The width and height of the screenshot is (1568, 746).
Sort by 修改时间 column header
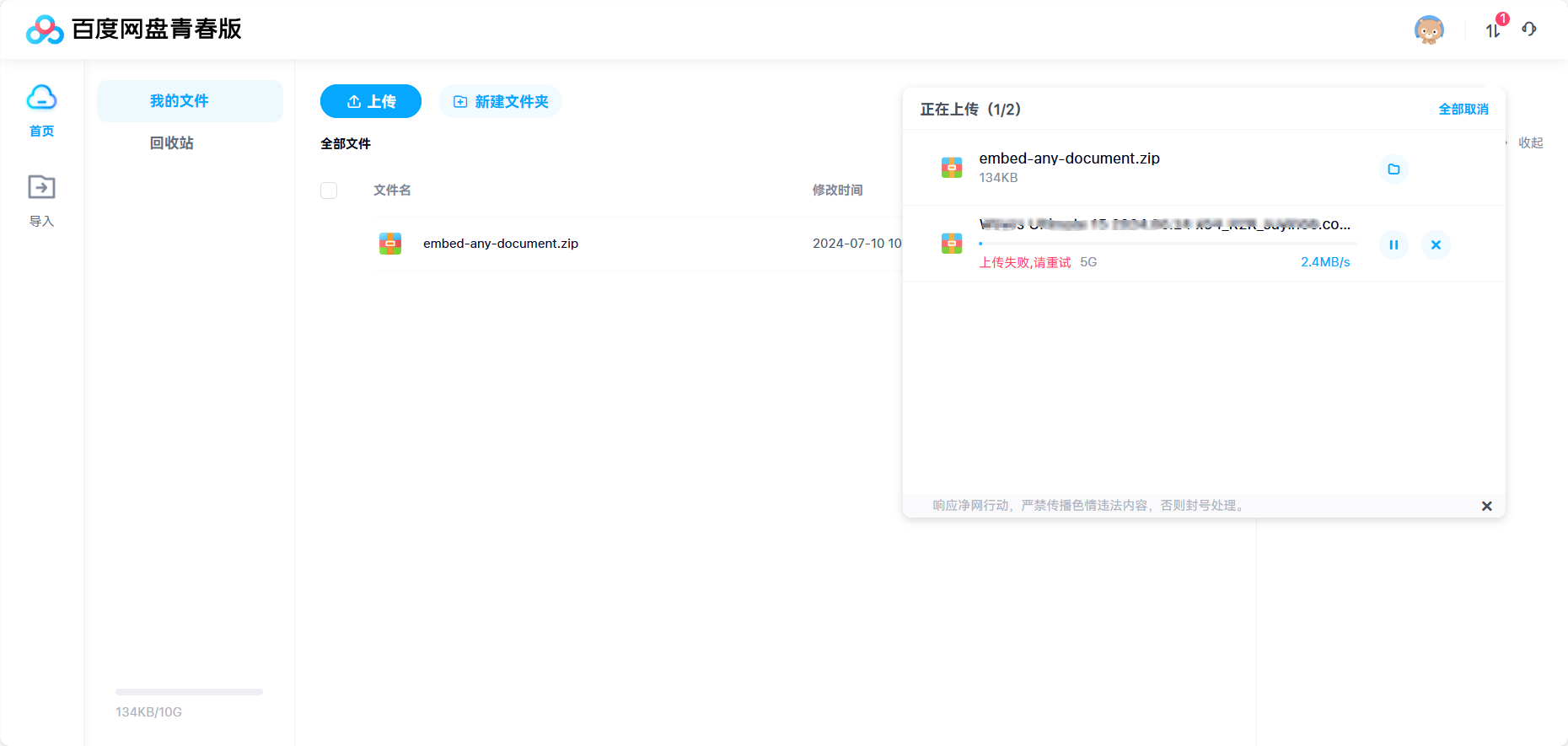(x=837, y=191)
